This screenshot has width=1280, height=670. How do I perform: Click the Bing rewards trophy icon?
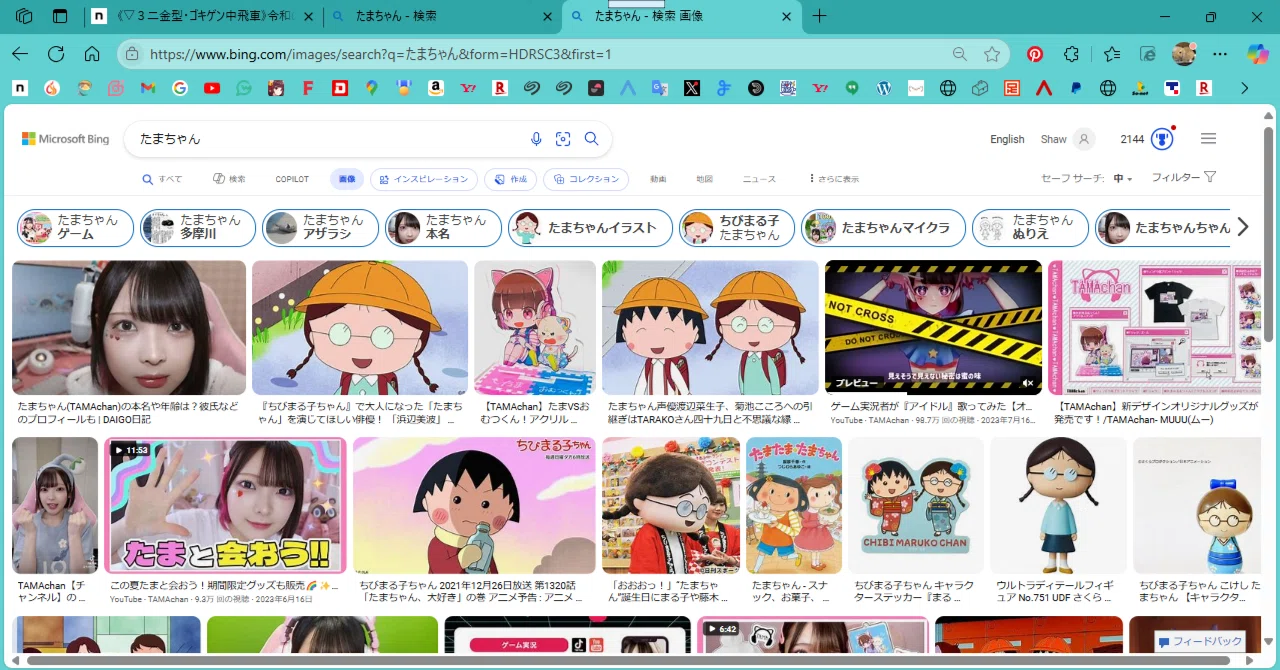click(1162, 139)
